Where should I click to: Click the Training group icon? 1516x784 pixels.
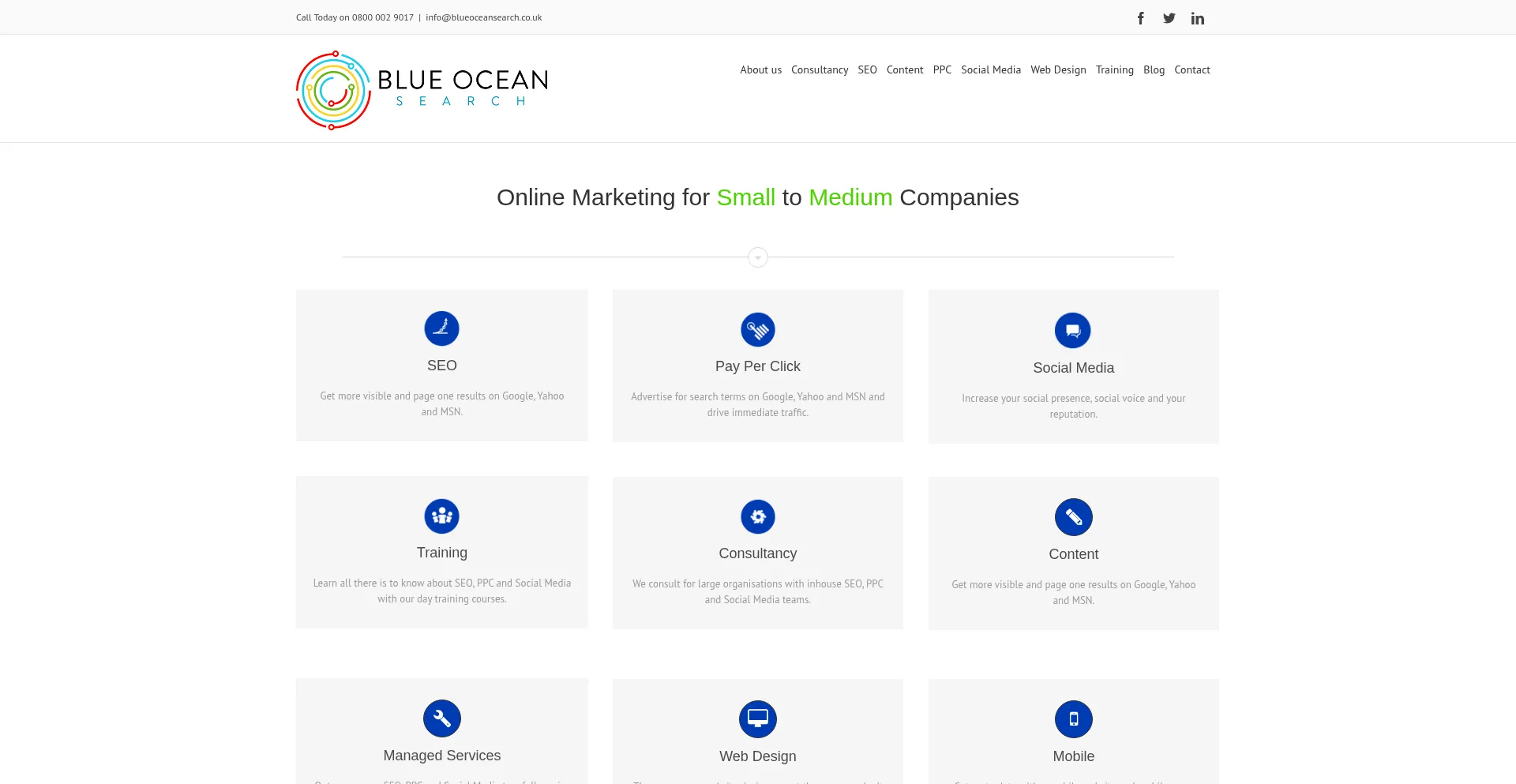(x=441, y=516)
